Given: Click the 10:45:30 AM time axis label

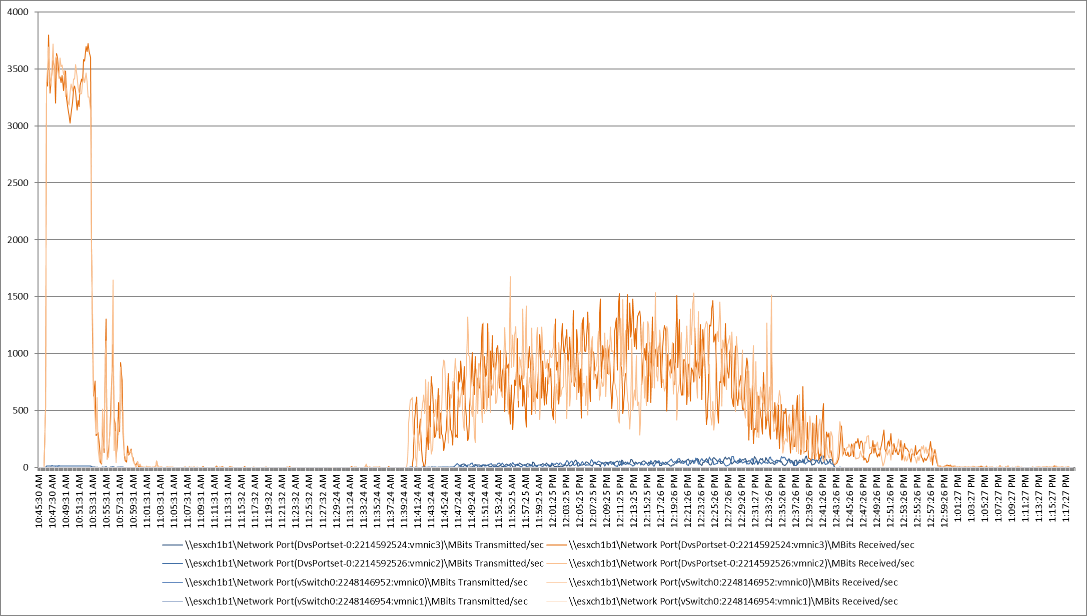Looking at the screenshot, I should 39,498.
